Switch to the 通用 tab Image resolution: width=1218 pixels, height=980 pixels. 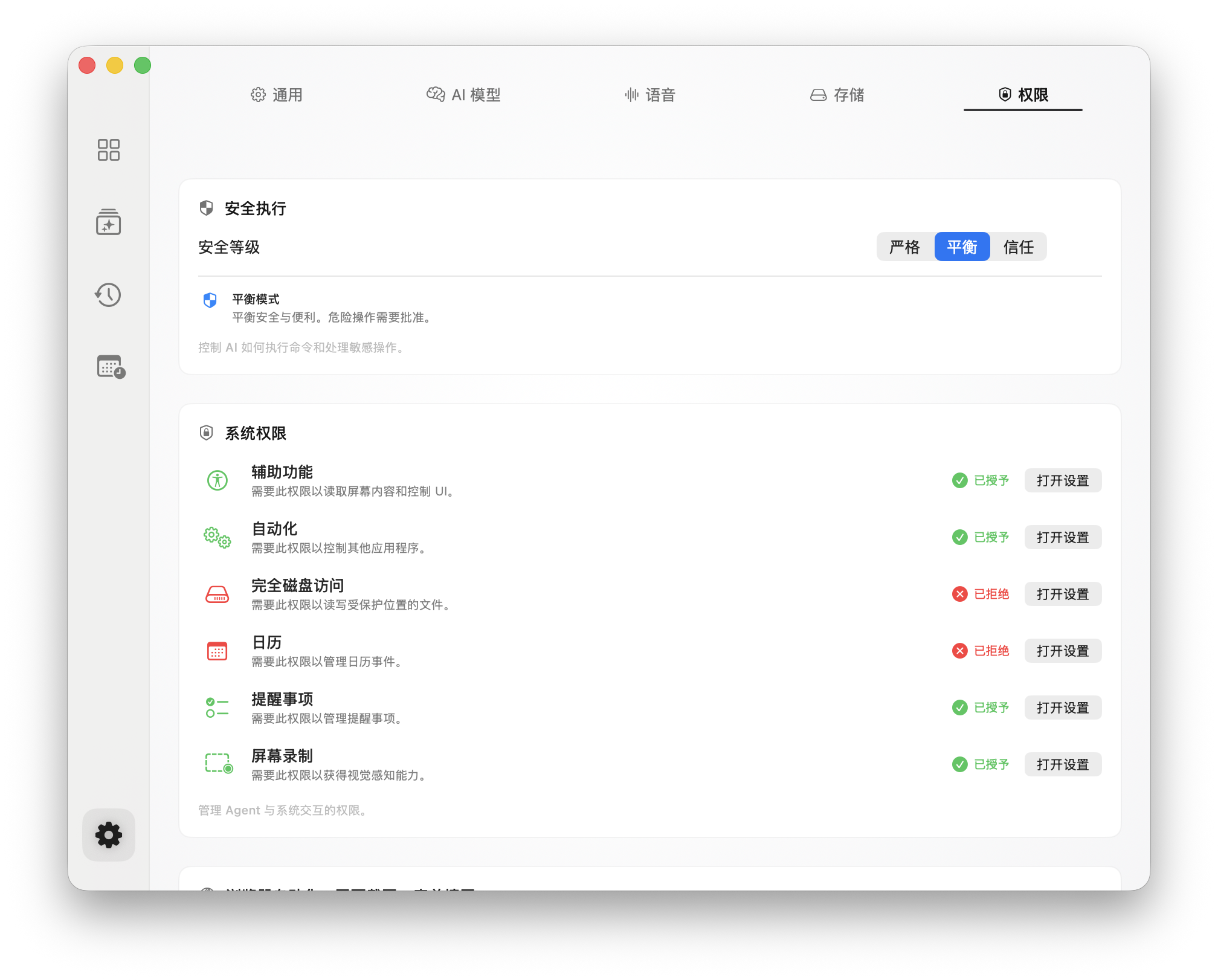click(277, 95)
